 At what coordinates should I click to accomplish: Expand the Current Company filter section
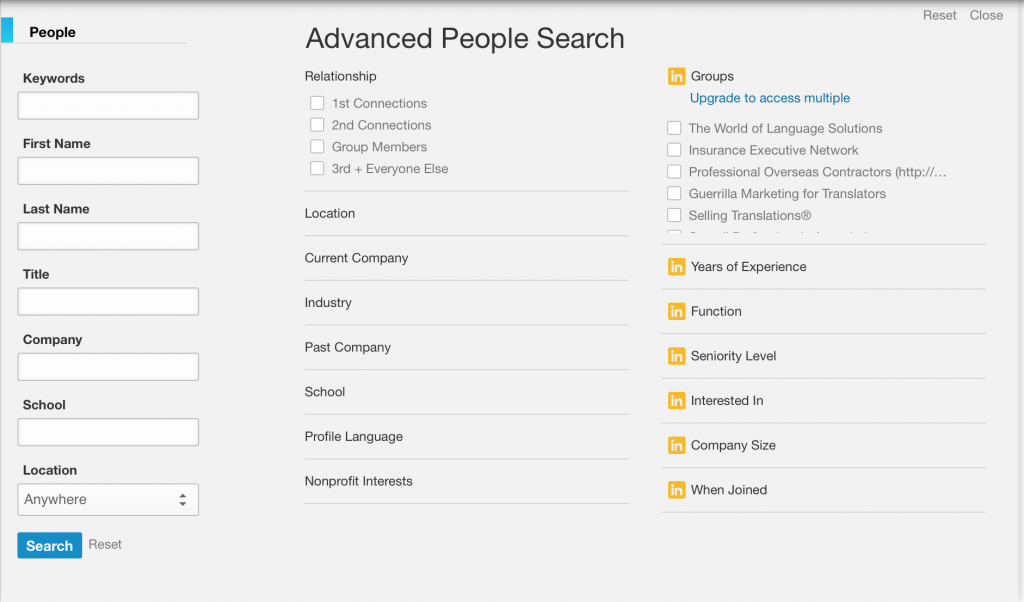(357, 258)
